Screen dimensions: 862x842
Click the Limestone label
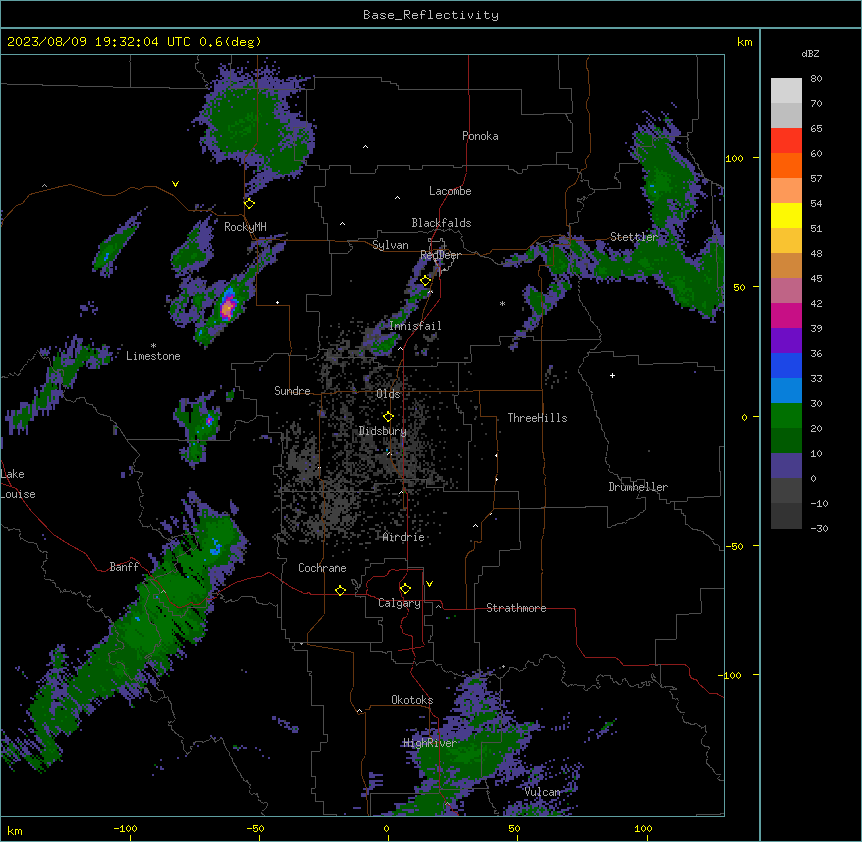[x=153, y=356]
